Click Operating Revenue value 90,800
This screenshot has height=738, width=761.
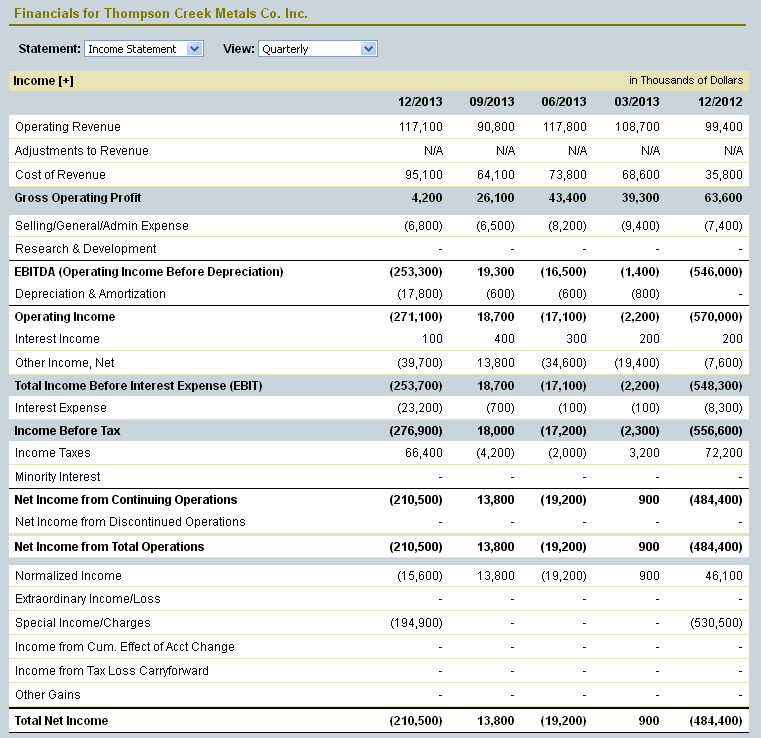coord(496,127)
